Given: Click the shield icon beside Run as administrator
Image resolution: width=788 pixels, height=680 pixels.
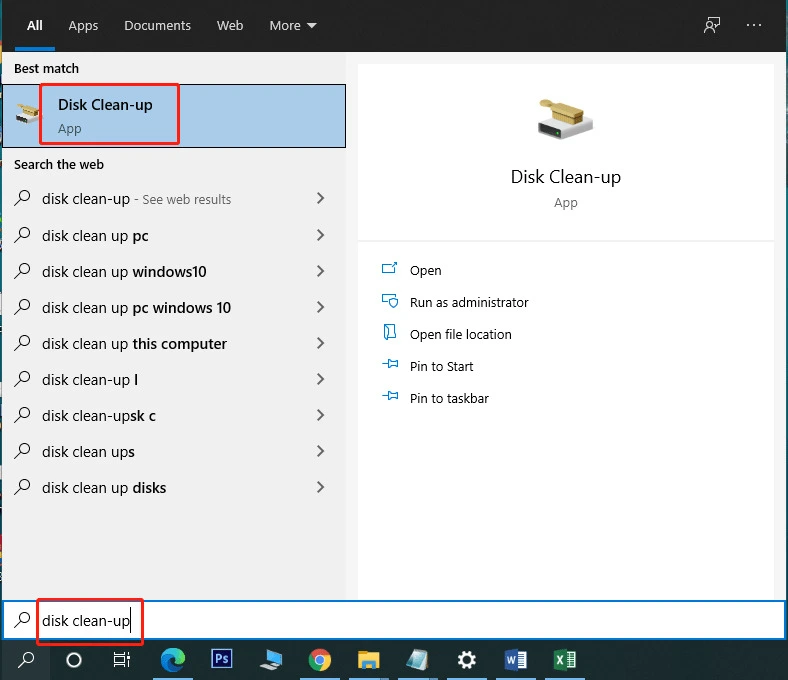Looking at the screenshot, I should click(389, 301).
